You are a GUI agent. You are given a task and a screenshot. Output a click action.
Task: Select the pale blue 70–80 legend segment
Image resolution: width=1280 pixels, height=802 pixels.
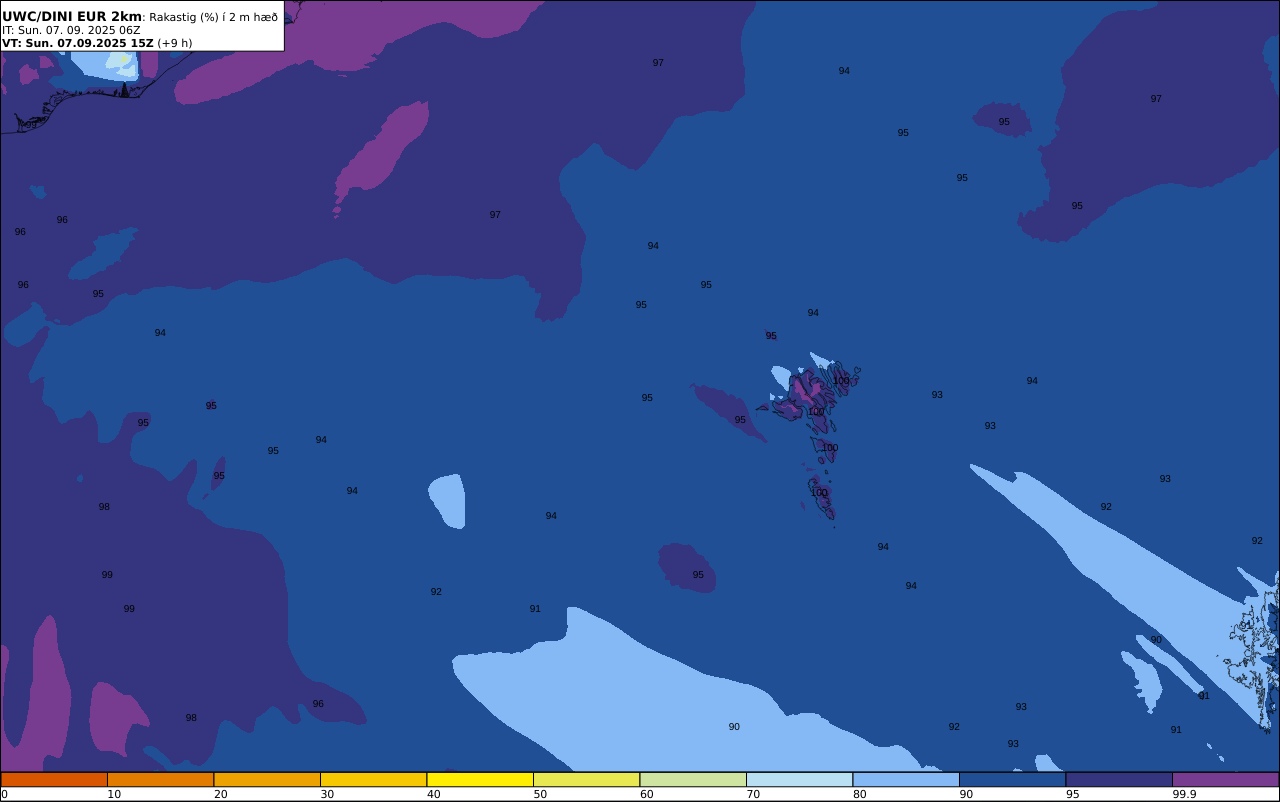coord(799,779)
